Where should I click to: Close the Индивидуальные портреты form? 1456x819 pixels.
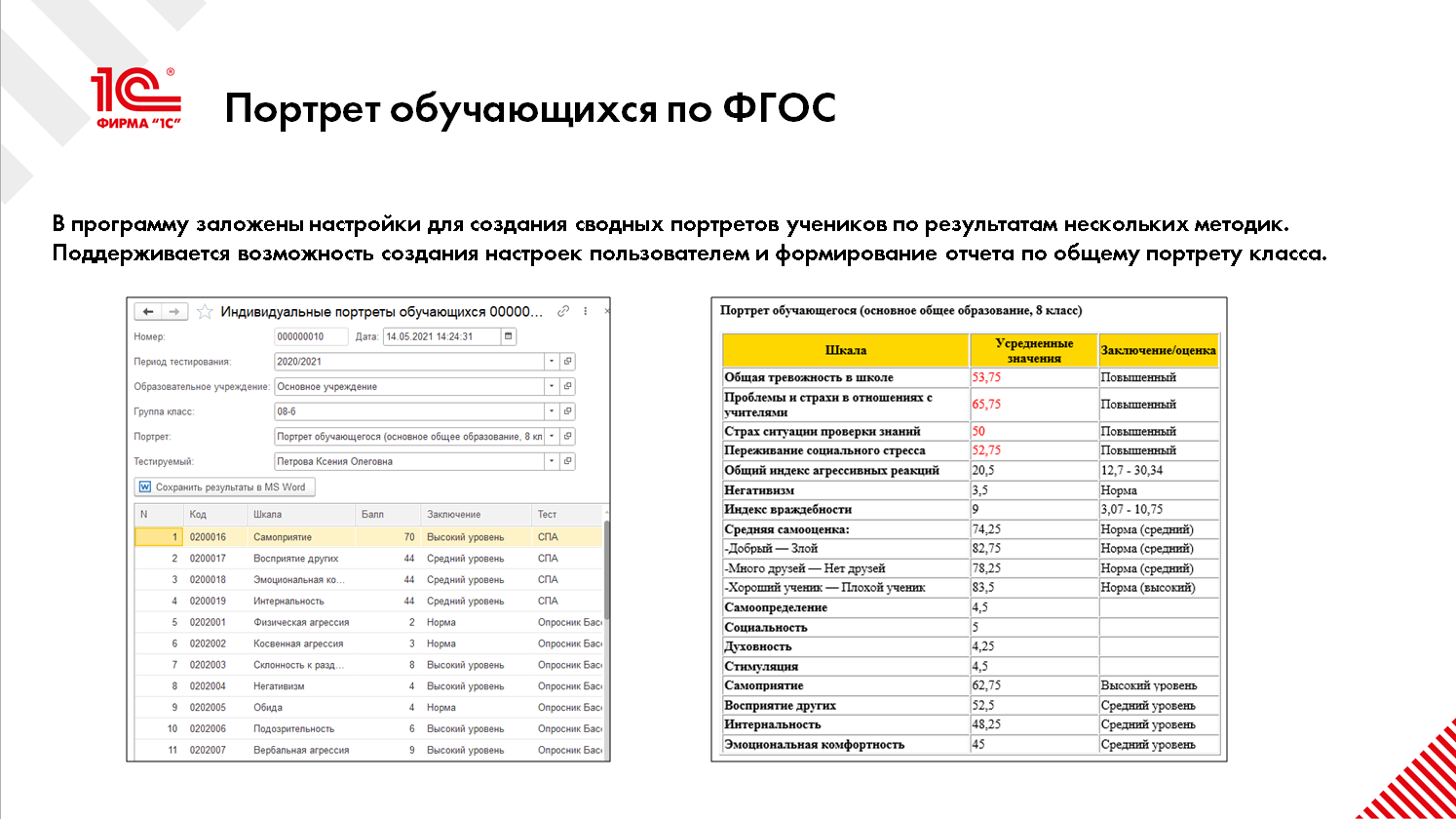click(x=607, y=311)
